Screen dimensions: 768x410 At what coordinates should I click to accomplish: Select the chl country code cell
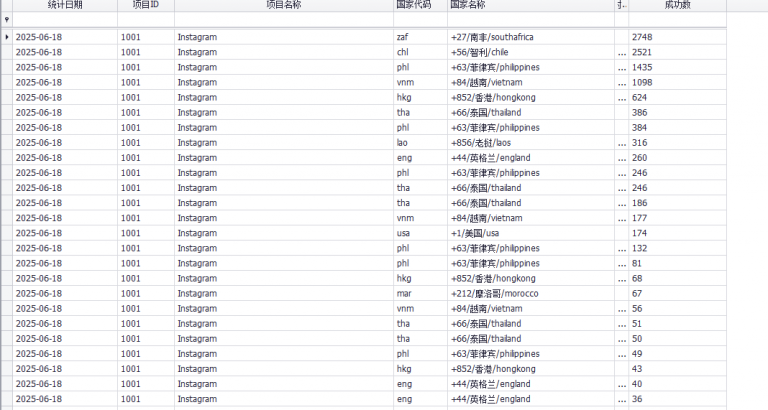(421, 52)
